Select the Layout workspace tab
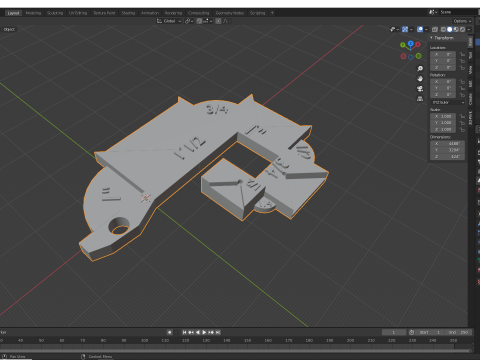This screenshot has width=480, height=360. (x=13, y=13)
